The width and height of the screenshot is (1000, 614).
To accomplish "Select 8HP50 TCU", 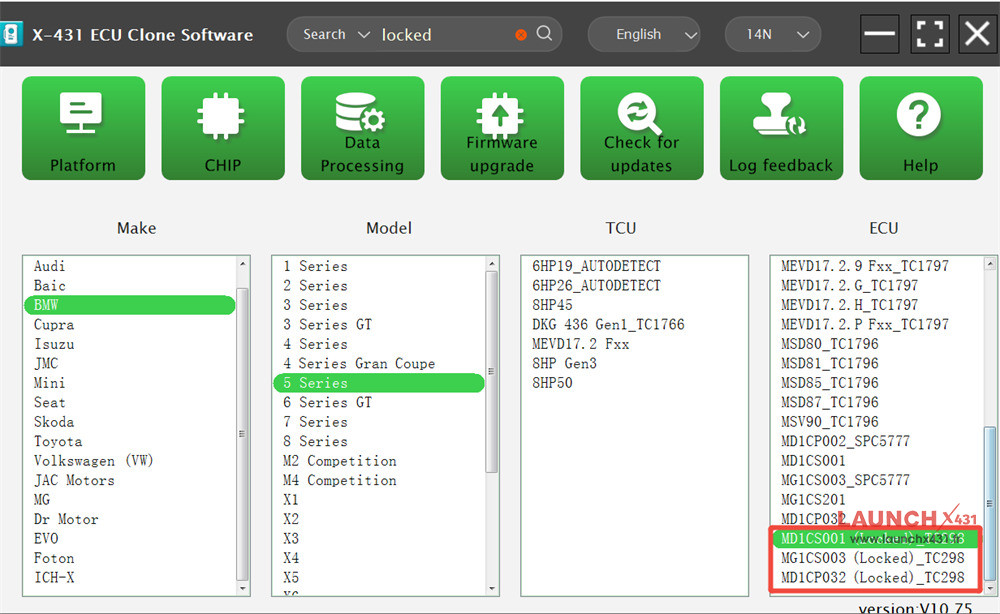I will pos(552,383).
